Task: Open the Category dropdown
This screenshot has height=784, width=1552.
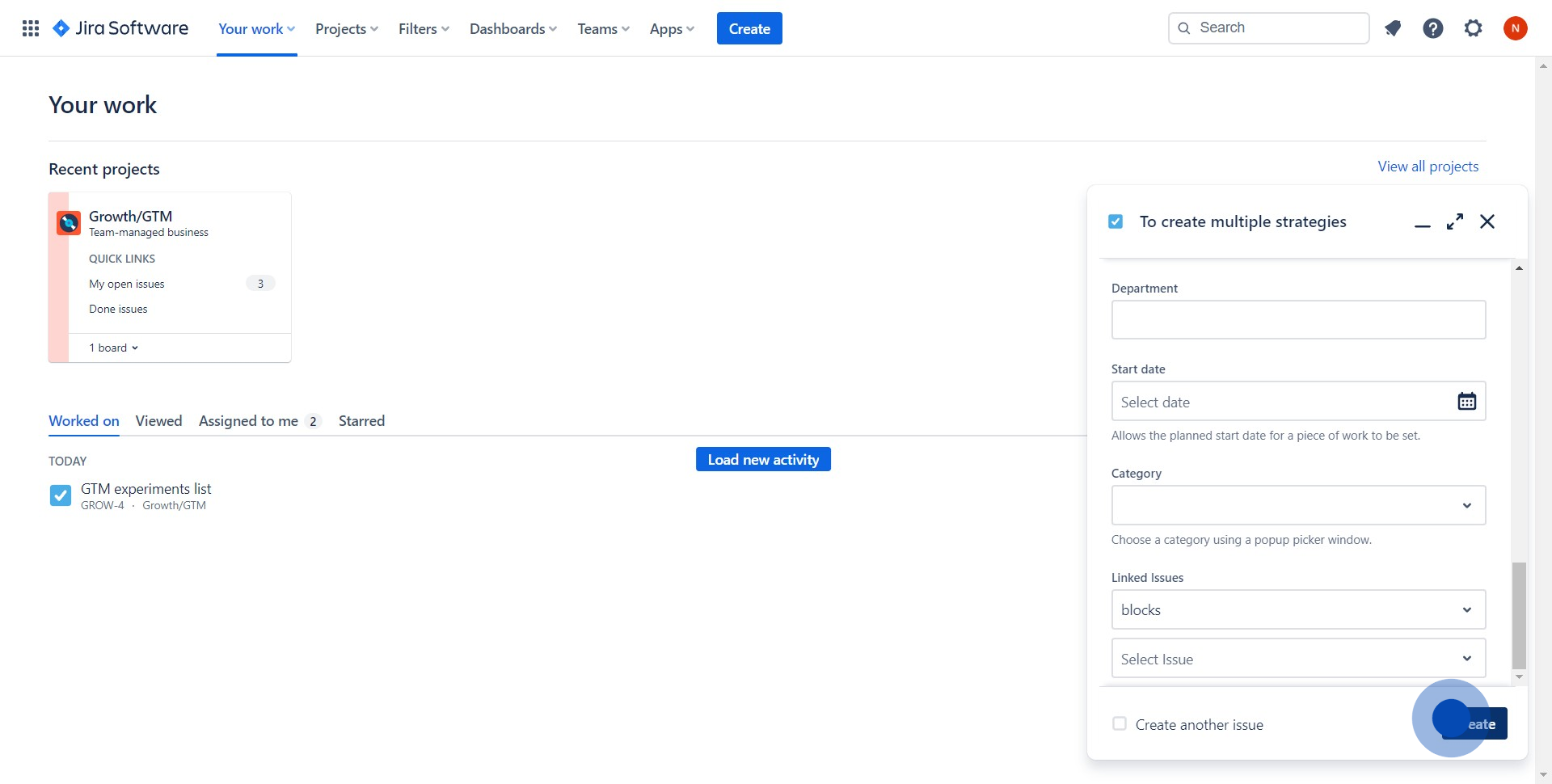Action: [x=1298, y=505]
